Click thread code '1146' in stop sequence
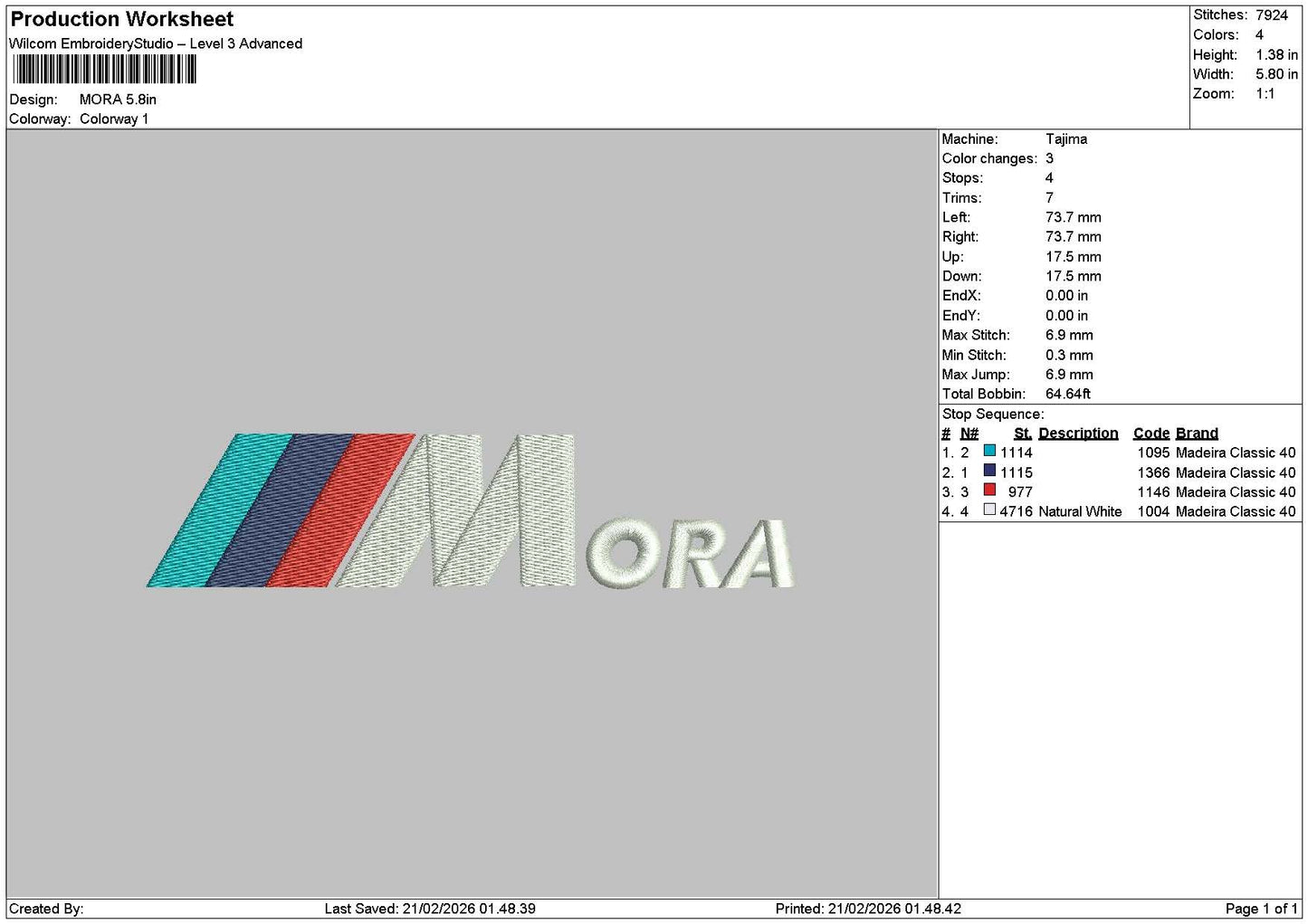The image size is (1308, 924). pyautogui.click(x=1153, y=492)
